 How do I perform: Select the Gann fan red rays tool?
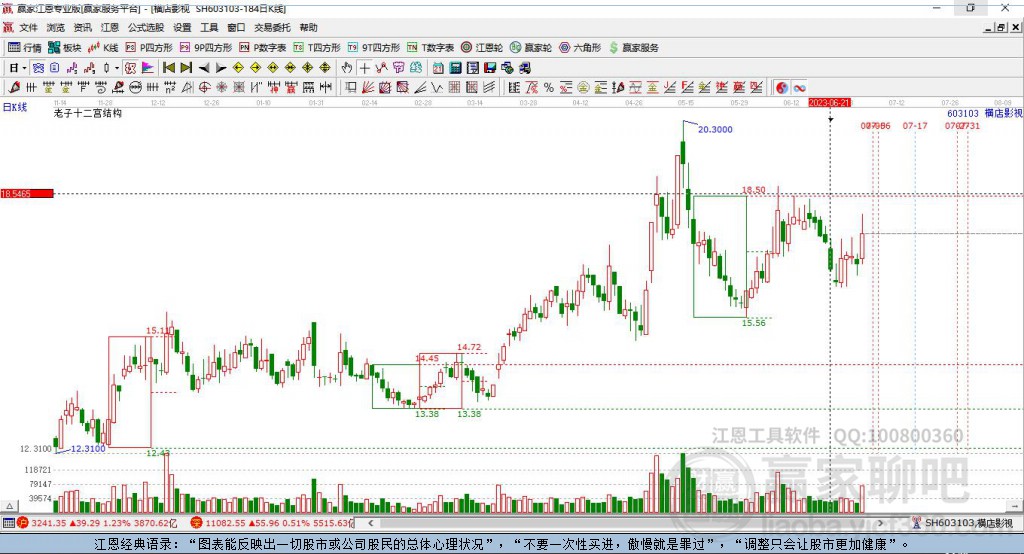[367, 88]
